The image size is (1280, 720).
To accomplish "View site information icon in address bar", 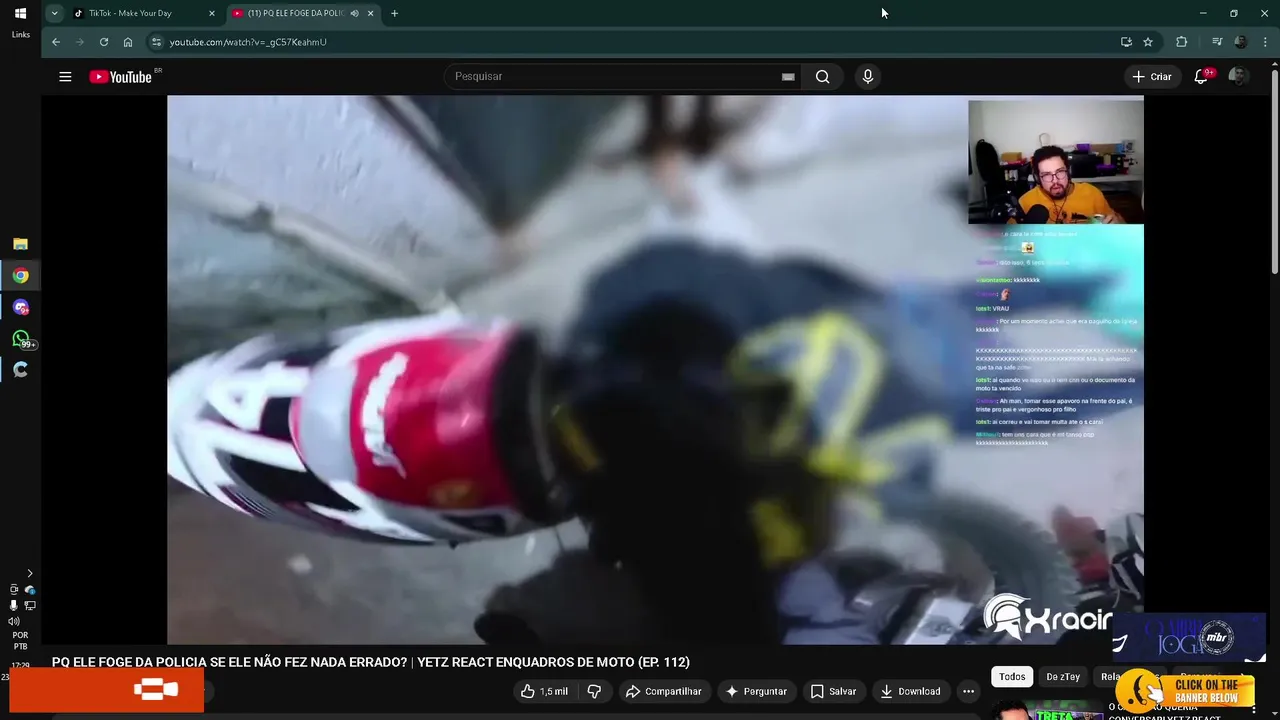I will (x=155, y=42).
